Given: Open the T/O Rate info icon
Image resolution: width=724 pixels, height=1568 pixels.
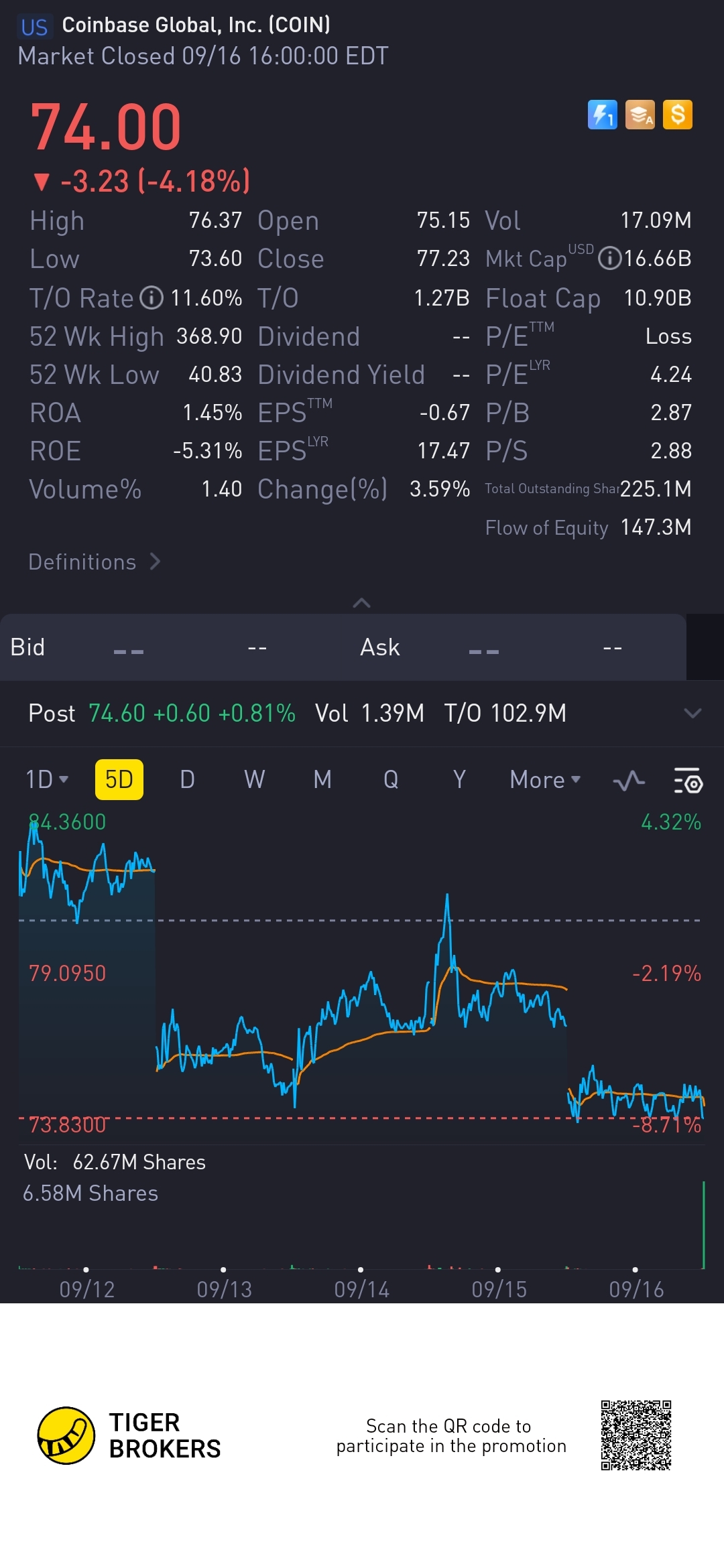Looking at the screenshot, I should [152, 298].
